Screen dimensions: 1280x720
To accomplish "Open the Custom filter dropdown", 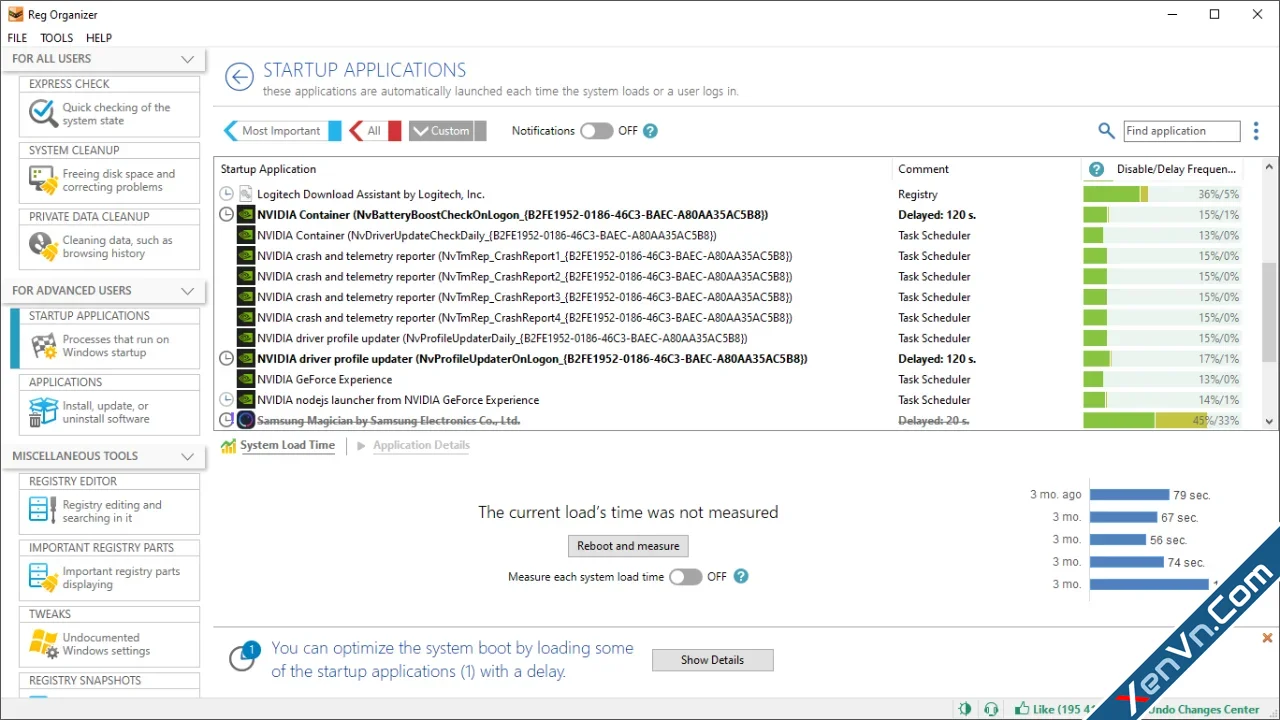I will point(447,131).
